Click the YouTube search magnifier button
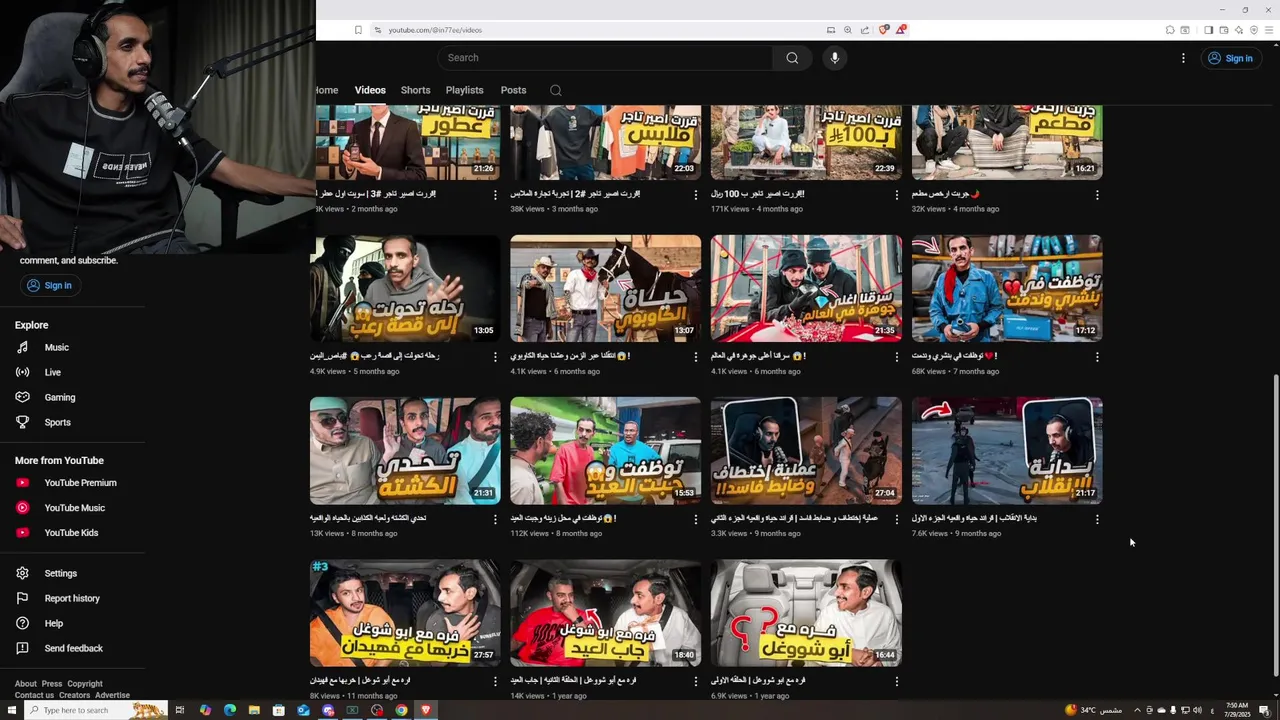The width and height of the screenshot is (1280, 720). click(x=792, y=58)
